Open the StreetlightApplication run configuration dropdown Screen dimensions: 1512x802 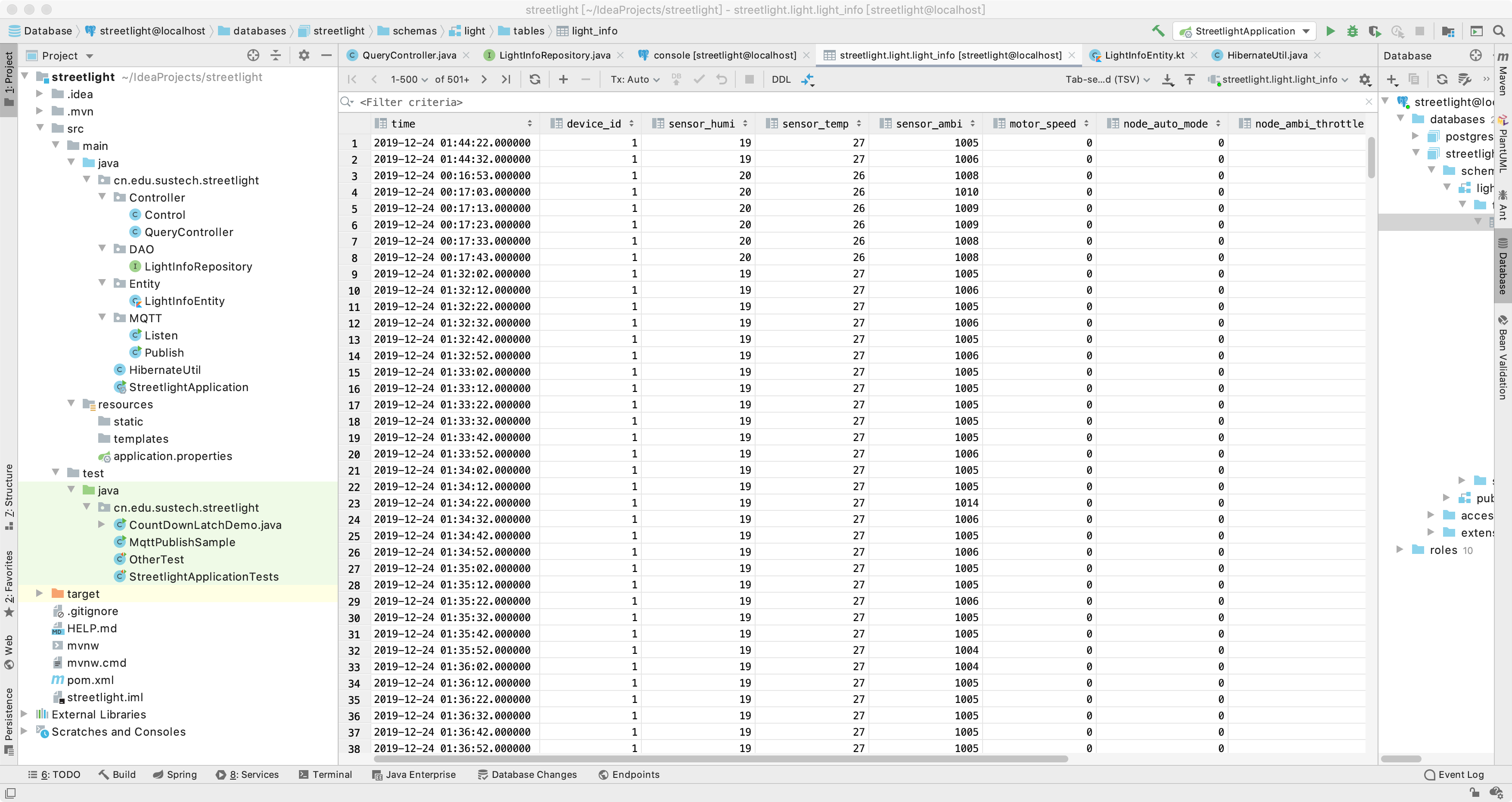[x=1244, y=31]
